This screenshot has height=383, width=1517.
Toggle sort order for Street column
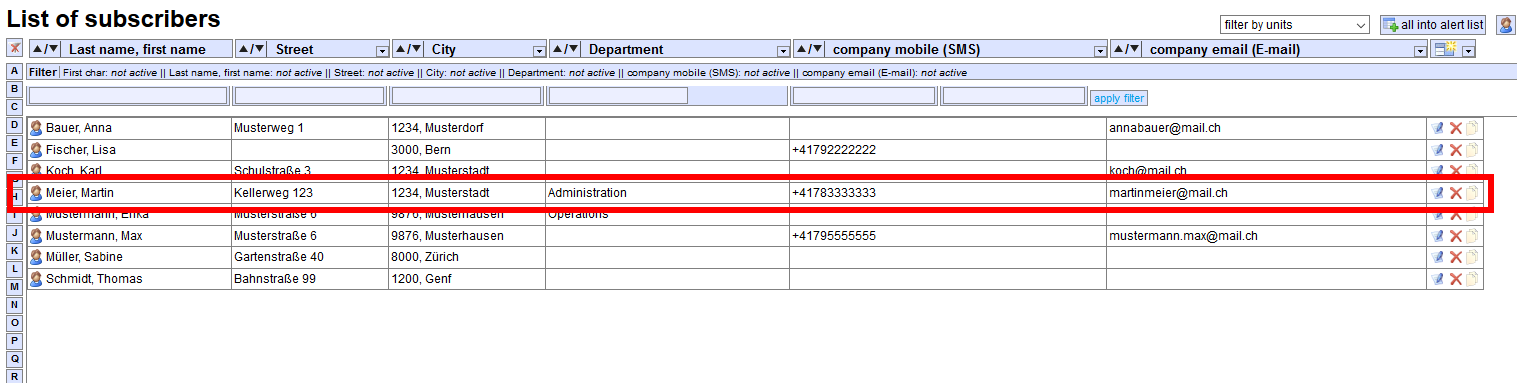(x=252, y=49)
